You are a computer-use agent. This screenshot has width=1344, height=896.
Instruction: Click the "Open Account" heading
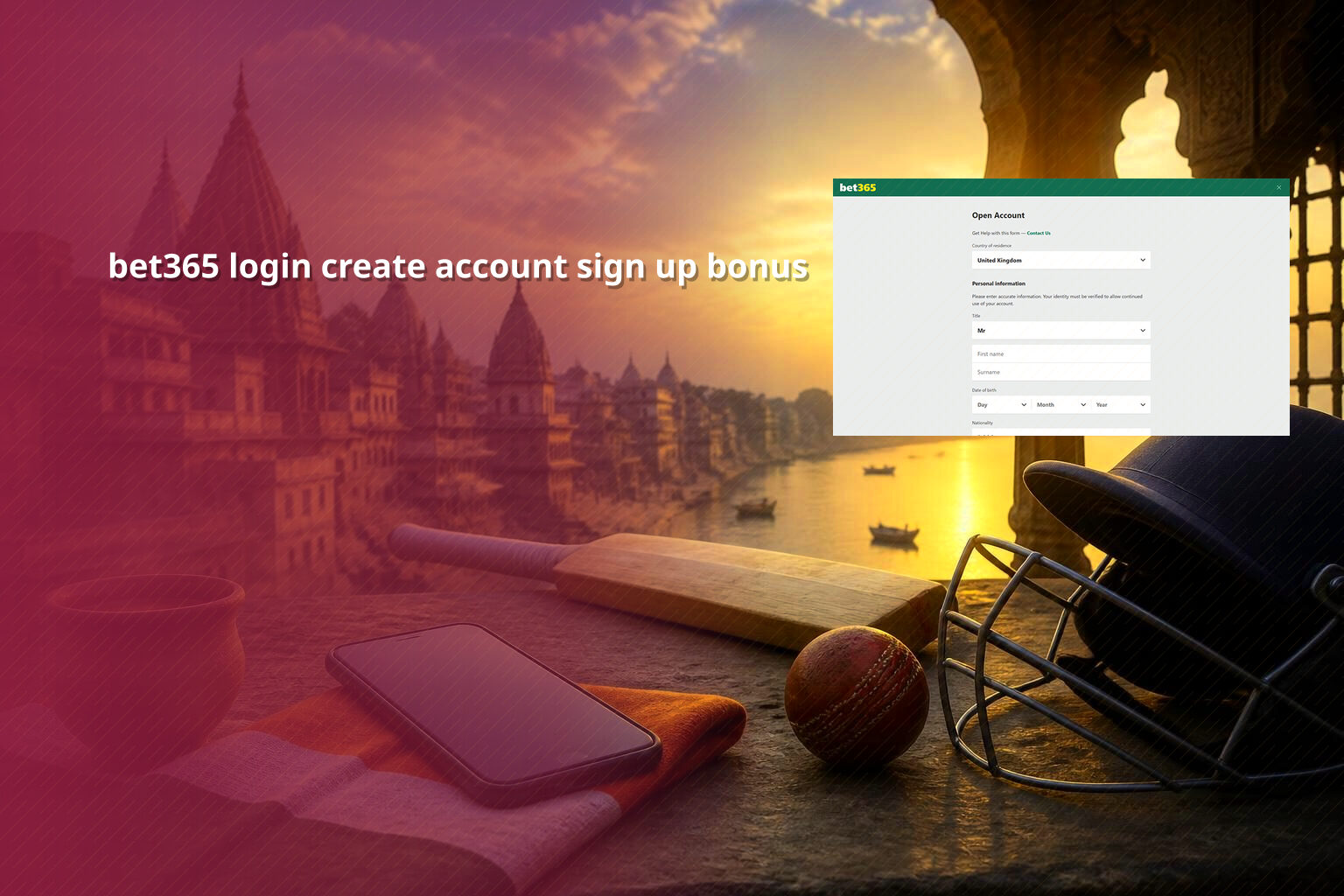(x=998, y=215)
